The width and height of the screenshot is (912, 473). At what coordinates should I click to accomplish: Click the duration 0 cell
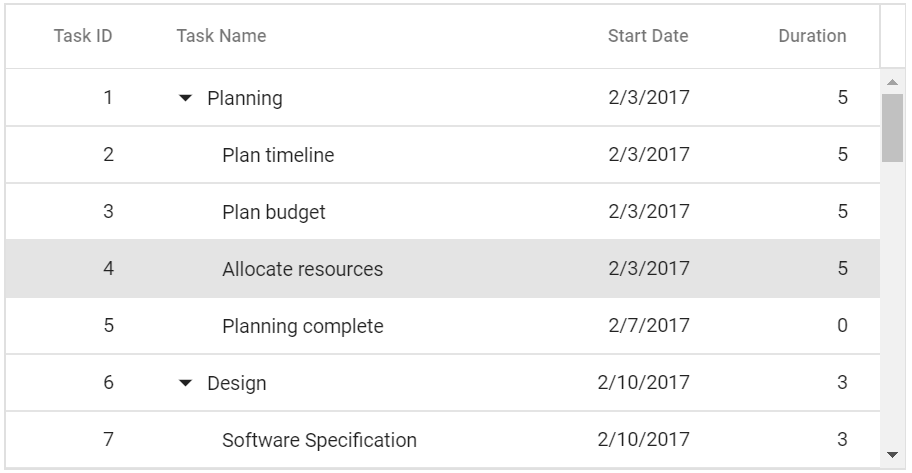(x=842, y=326)
